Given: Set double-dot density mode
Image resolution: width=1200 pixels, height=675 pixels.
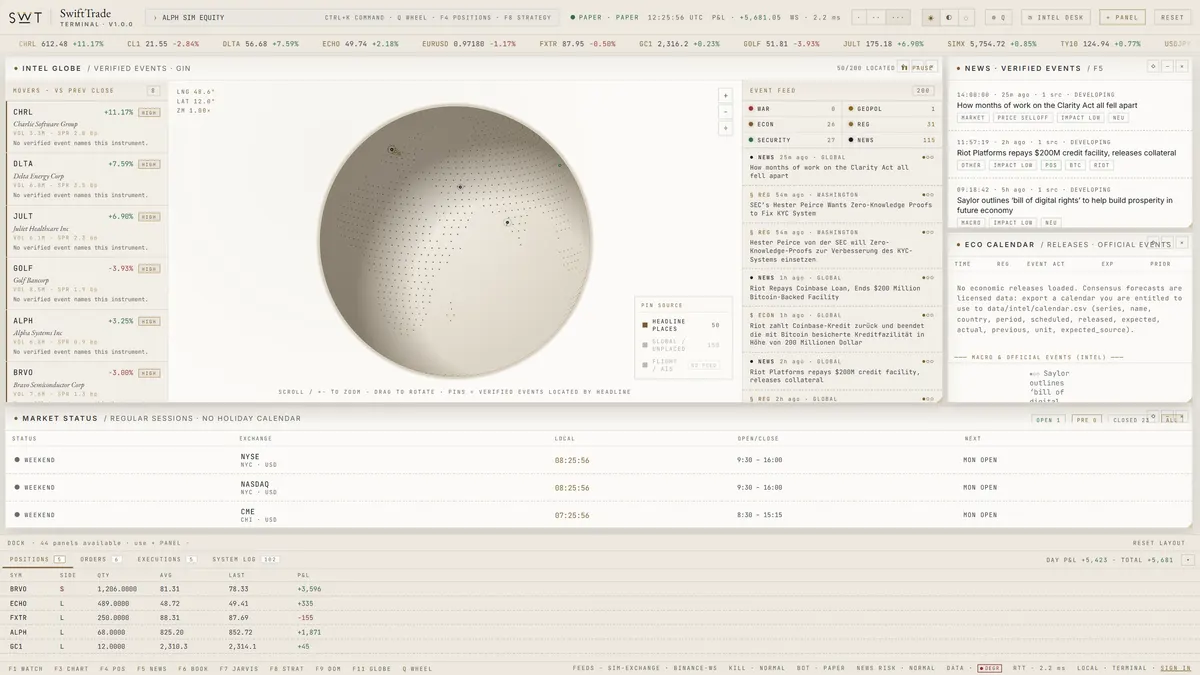Looking at the screenshot, I should click(877, 17).
